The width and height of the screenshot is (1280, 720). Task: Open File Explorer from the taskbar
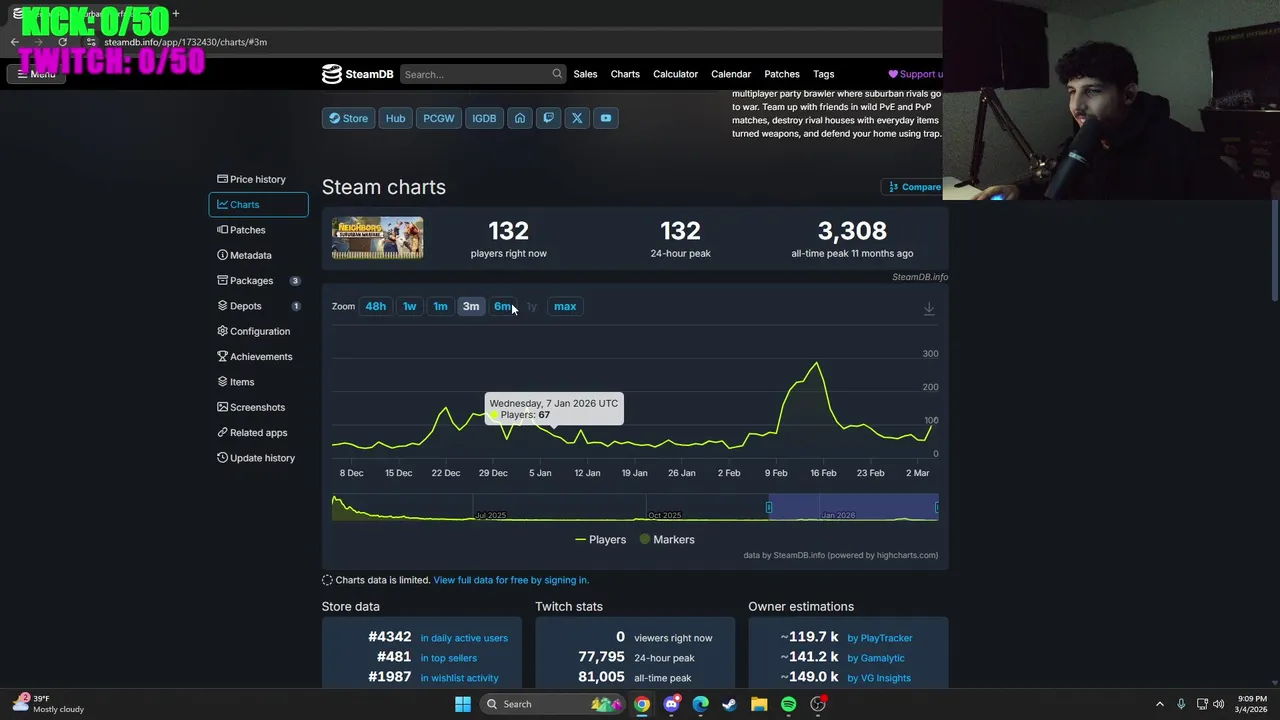click(x=759, y=704)
